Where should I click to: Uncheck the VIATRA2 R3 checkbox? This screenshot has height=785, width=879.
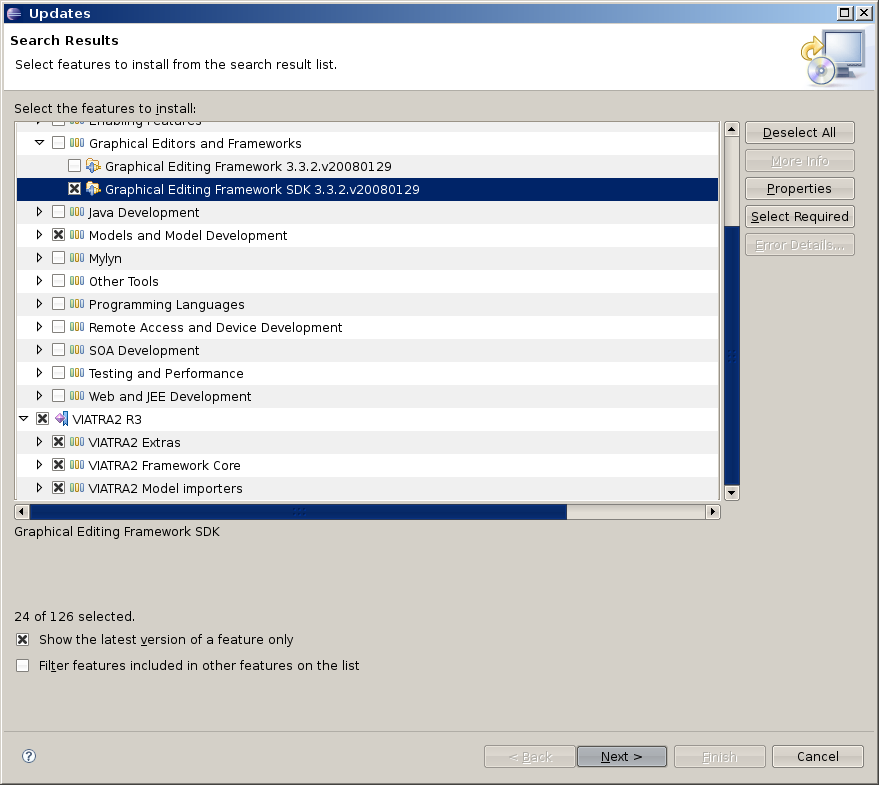click(x=42, y=419)
